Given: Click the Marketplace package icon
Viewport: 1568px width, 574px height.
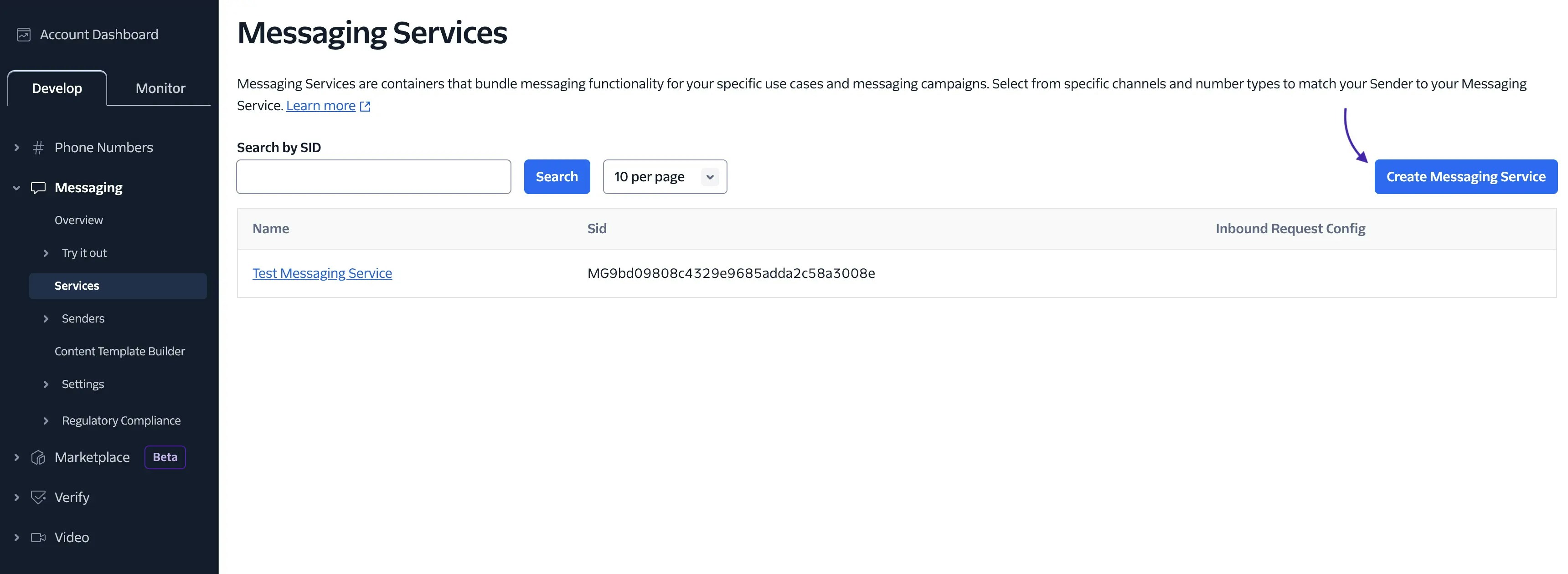Looking at the screenshot, I should pyautogui.click(x=37, y=457).
